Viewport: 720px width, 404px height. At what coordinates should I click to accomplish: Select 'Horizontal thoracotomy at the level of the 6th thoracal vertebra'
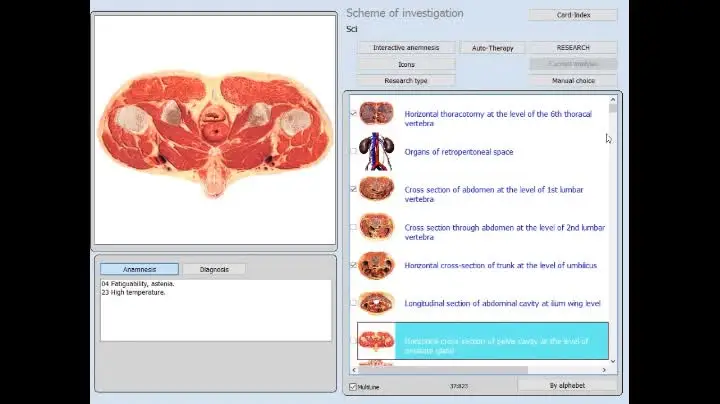[x=498, y=118]
